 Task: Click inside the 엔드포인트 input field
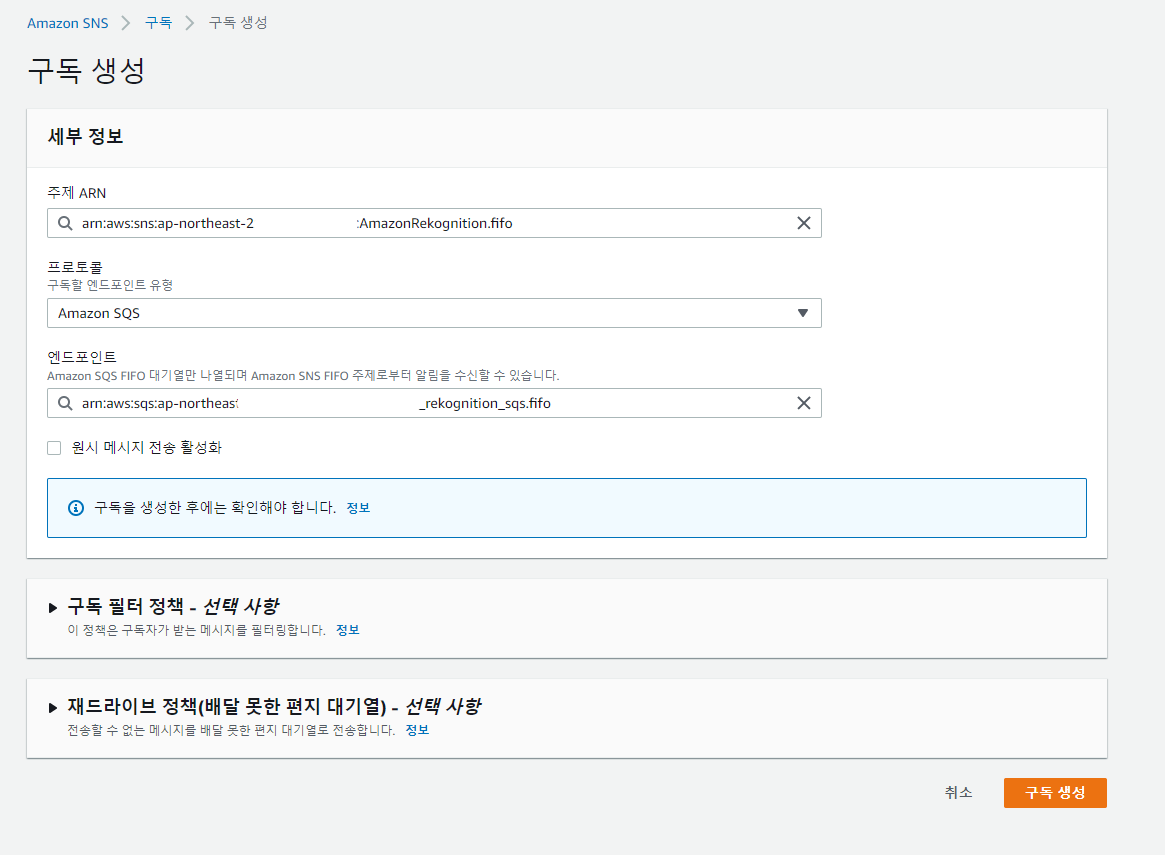point(434,403)
